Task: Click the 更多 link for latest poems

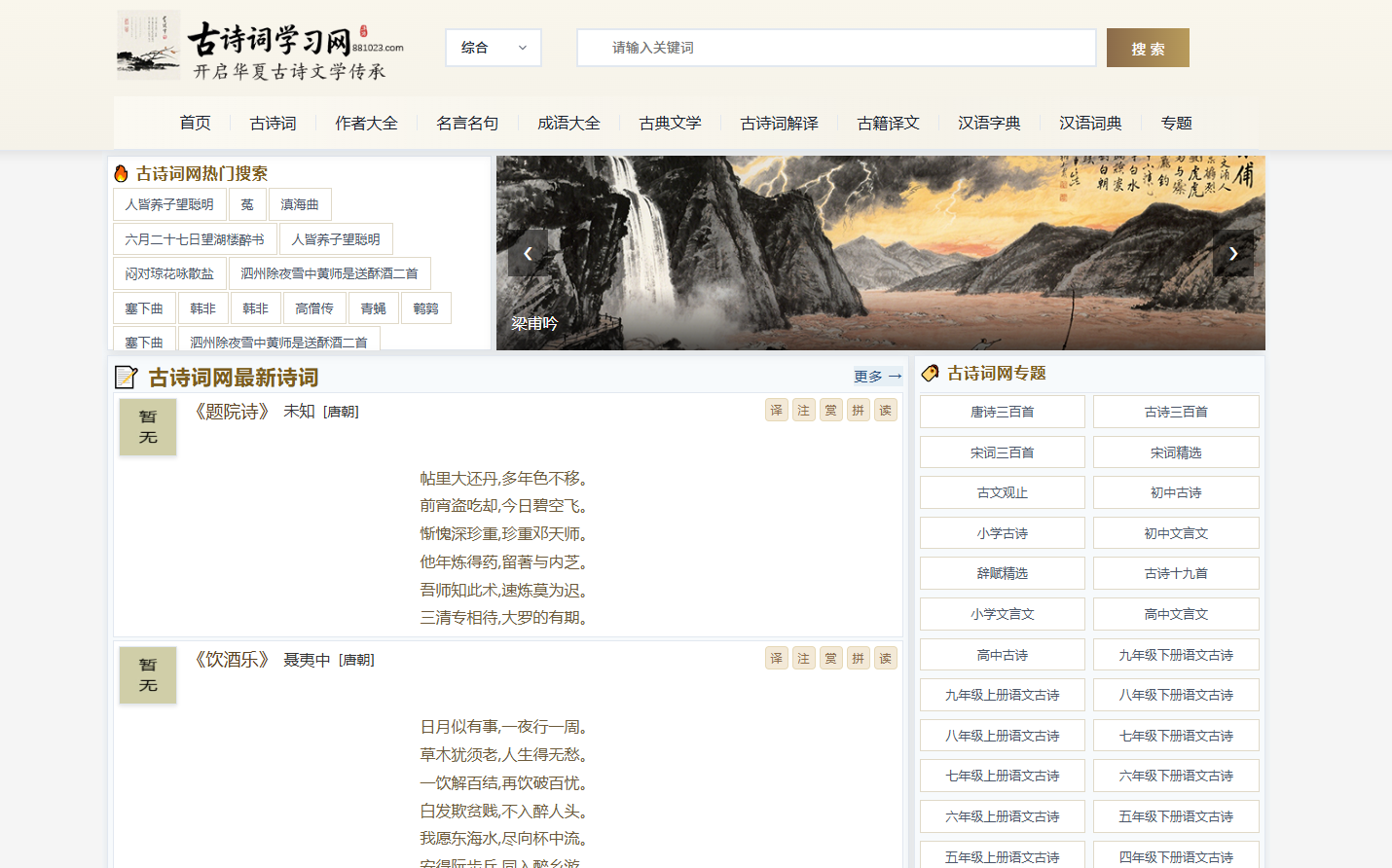Action: tap(877, 377)
